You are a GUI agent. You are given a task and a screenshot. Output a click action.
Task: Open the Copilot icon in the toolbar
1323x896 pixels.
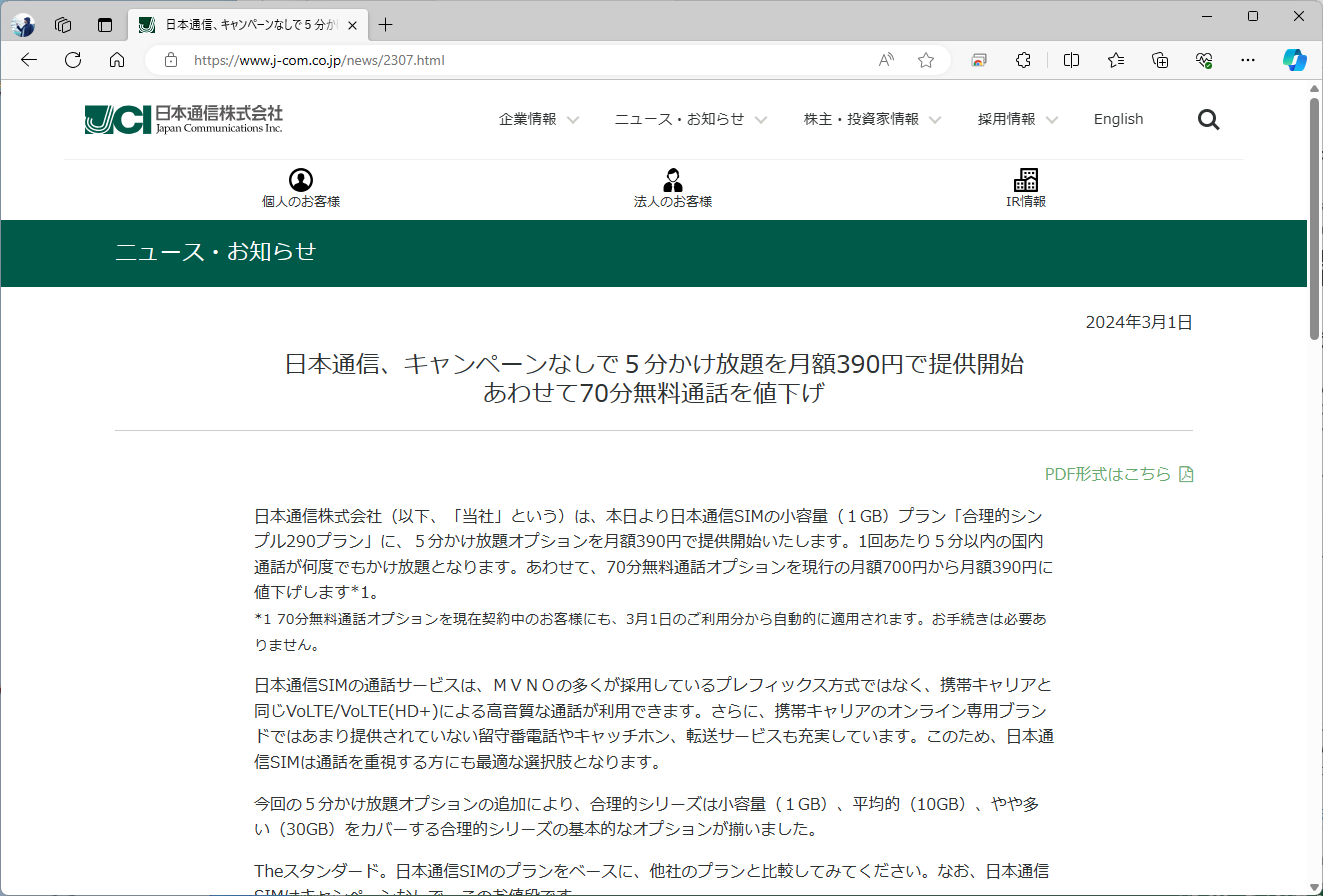pyautogui.click(x=1295, y=60)
